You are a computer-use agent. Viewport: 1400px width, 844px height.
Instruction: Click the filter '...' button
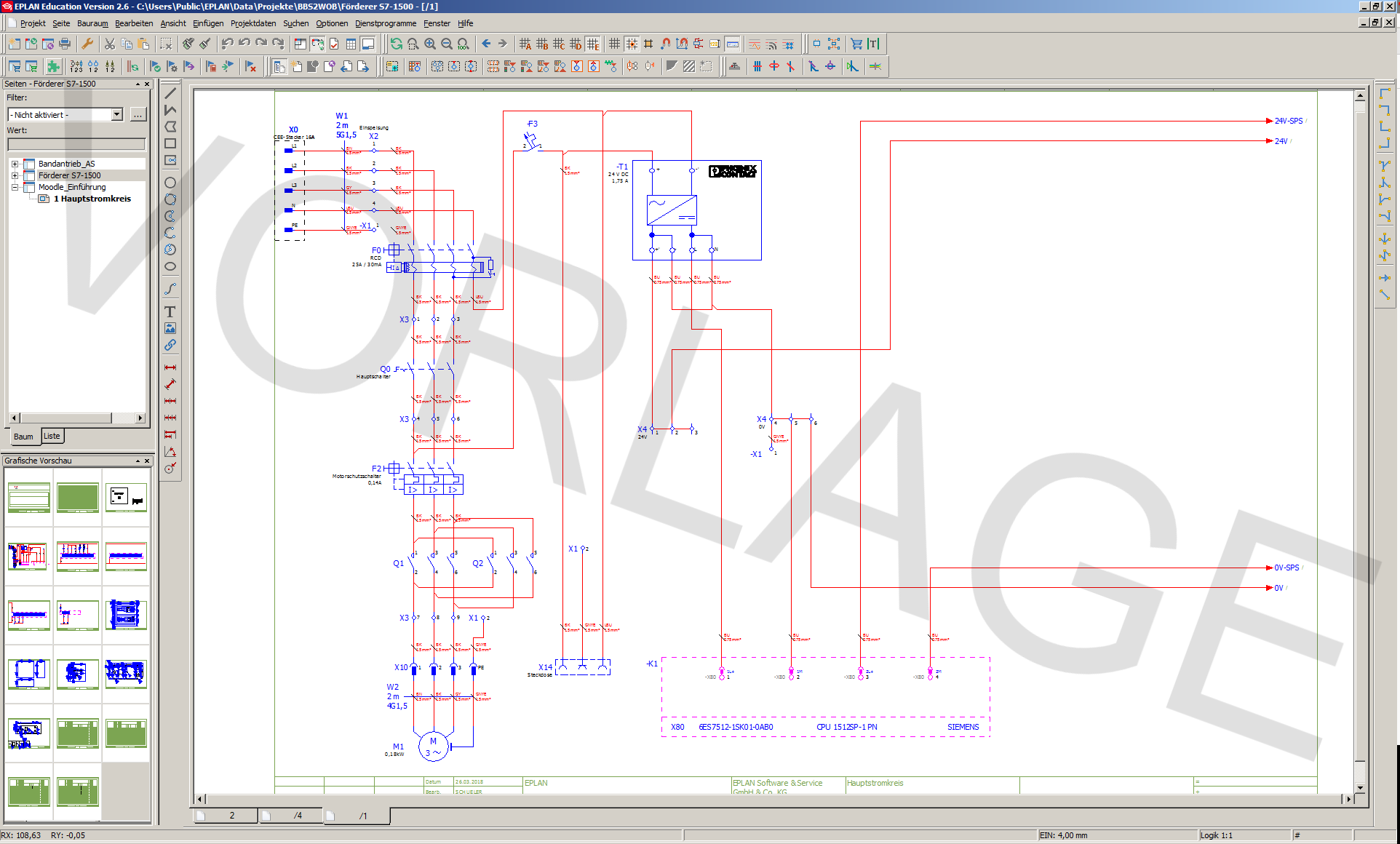pyautogui.click(x=138, y=114)
